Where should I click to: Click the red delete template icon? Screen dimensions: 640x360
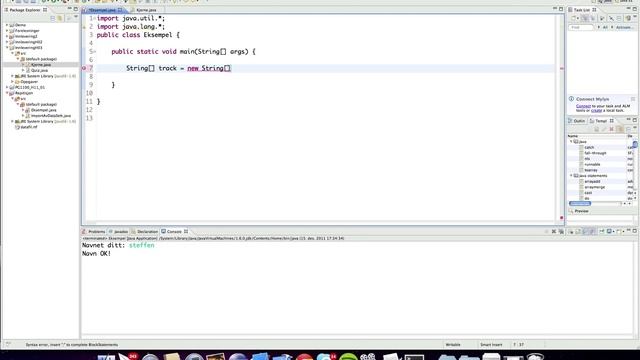611,129
